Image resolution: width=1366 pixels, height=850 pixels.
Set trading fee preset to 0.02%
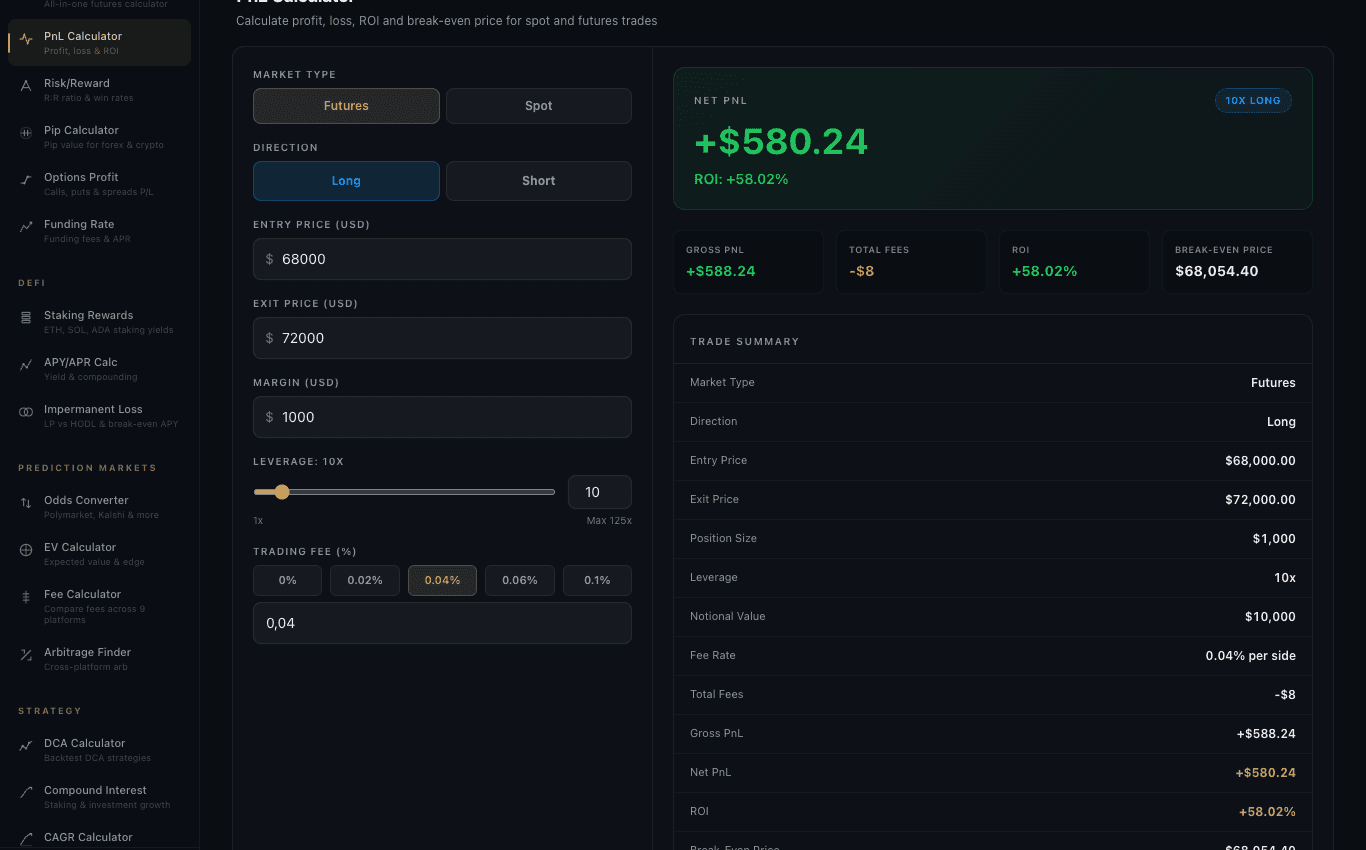(x=365, y=580)
